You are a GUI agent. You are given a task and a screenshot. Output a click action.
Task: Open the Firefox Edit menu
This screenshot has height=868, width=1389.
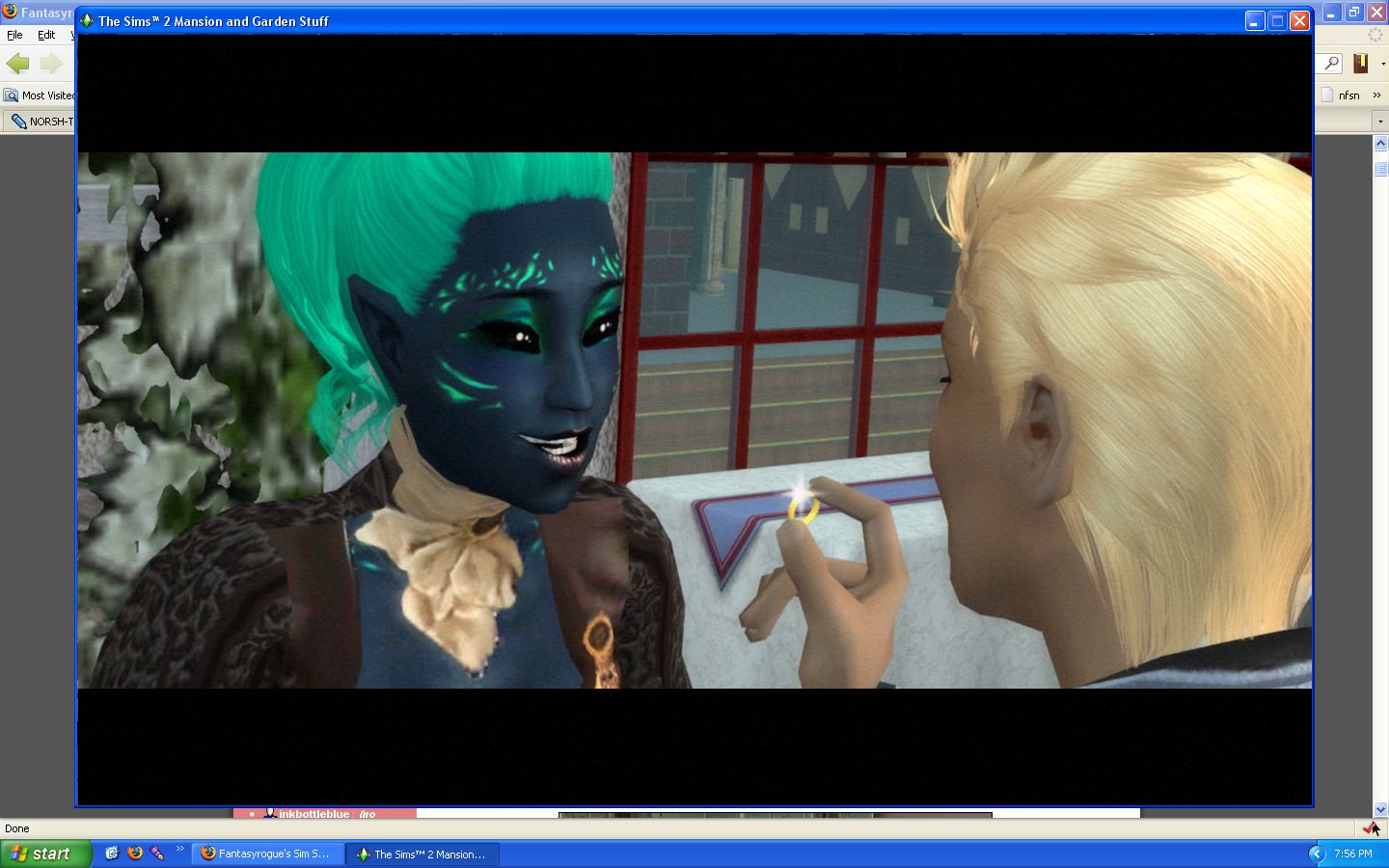click(46, 35)
